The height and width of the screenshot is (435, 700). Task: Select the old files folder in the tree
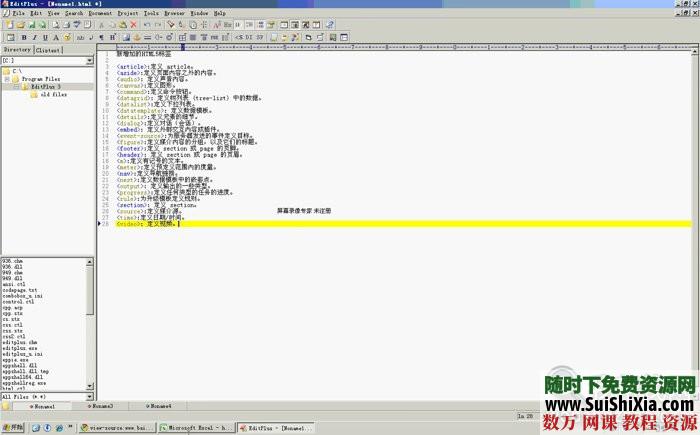tap(53, 95)
